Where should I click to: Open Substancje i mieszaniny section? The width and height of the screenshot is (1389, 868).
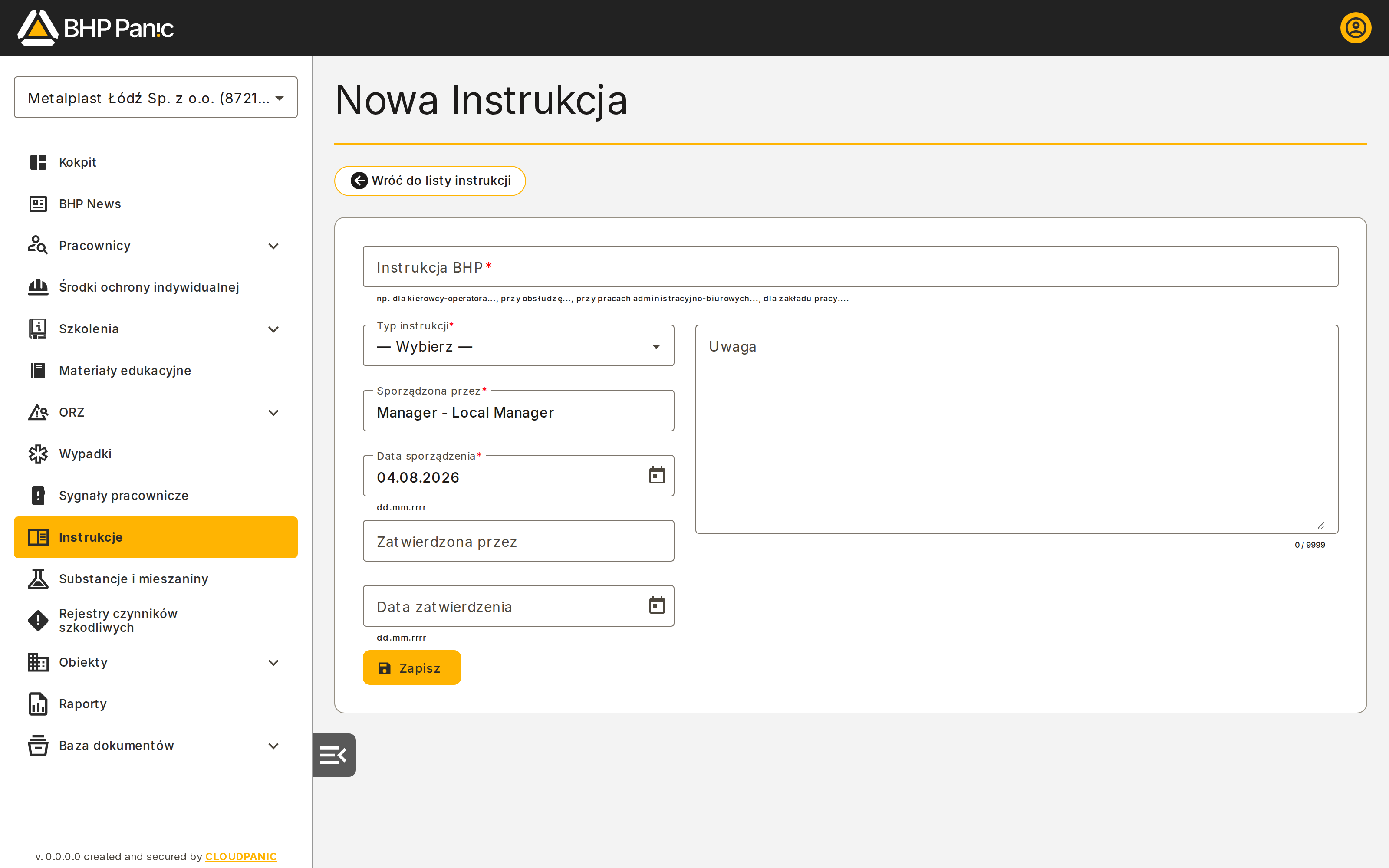[155, 579]
